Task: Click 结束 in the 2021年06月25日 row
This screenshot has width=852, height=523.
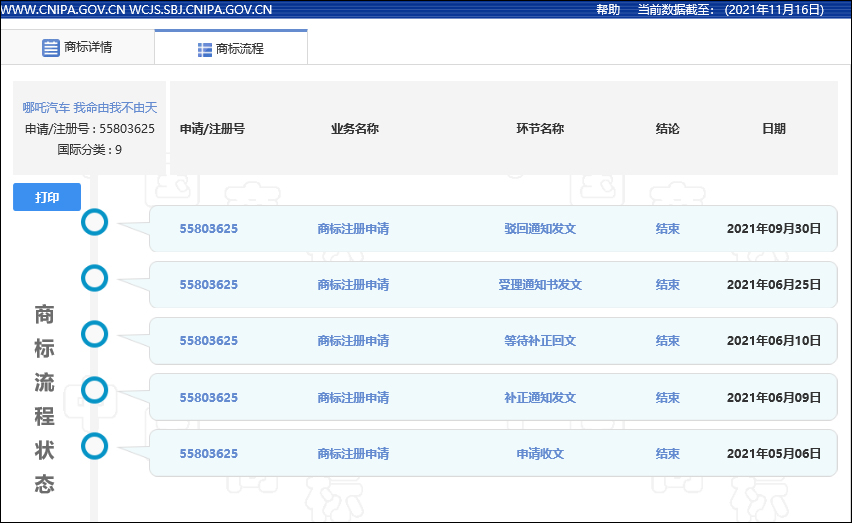Action: tap(667, 285)
